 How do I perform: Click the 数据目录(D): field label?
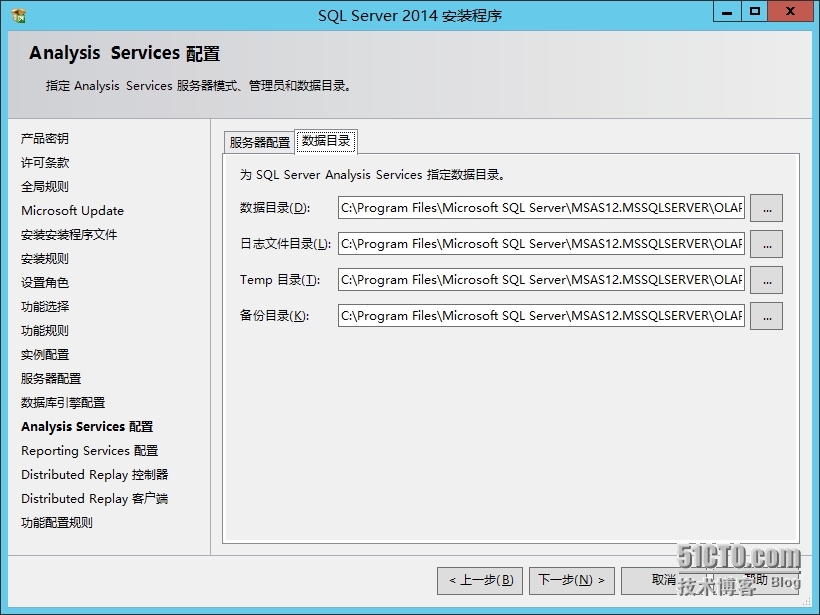[275, 208]
